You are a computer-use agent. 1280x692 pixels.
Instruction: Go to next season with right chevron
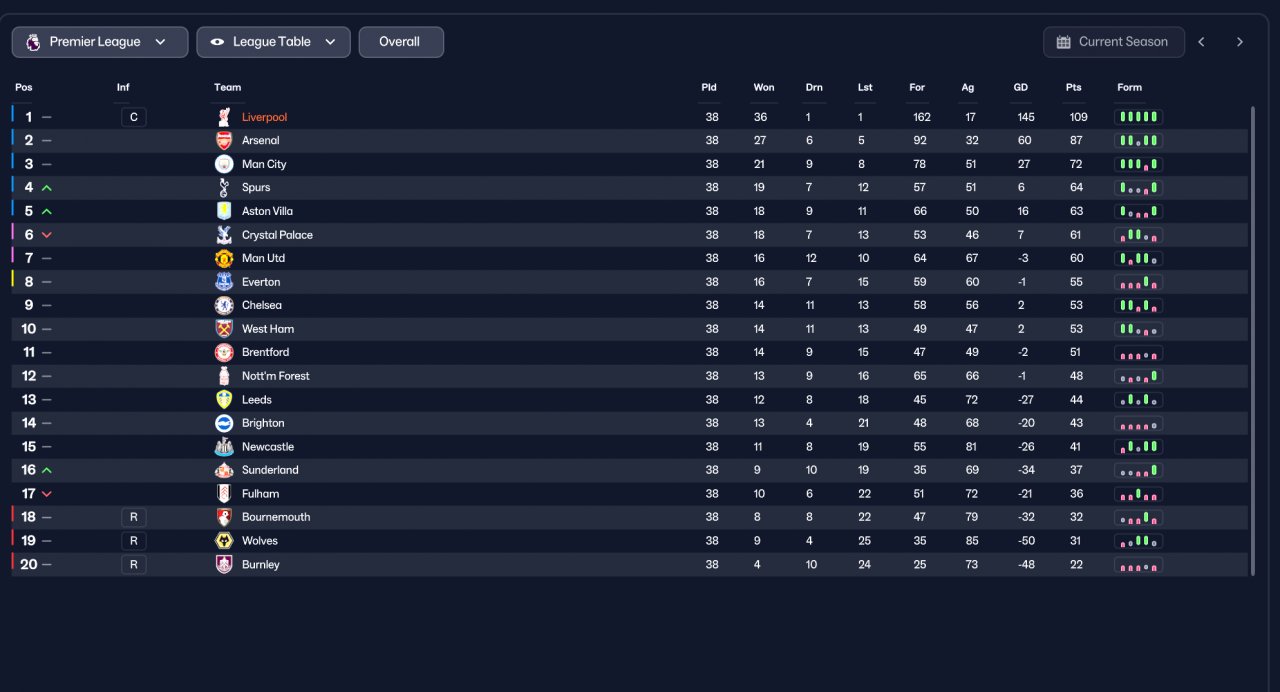coord(1240,42)
